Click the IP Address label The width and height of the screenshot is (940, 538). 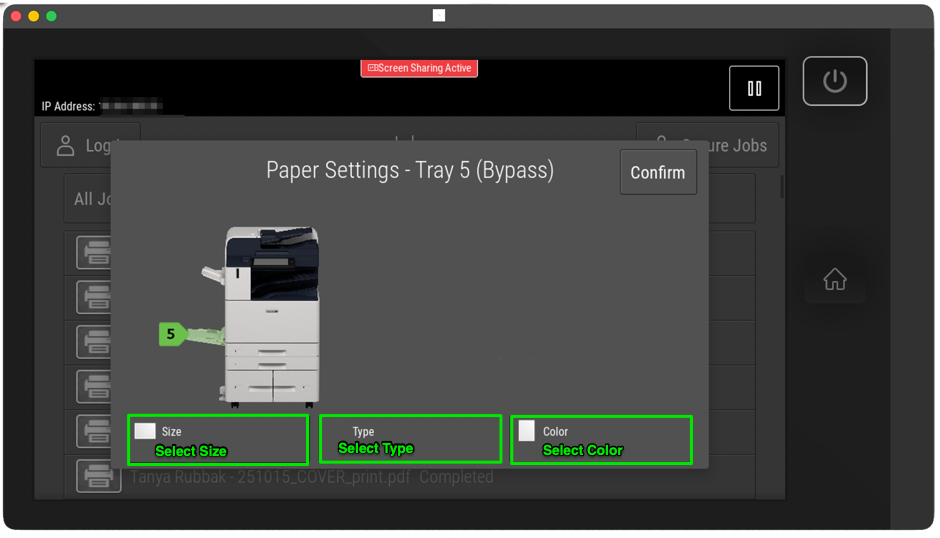pos(68,107)
